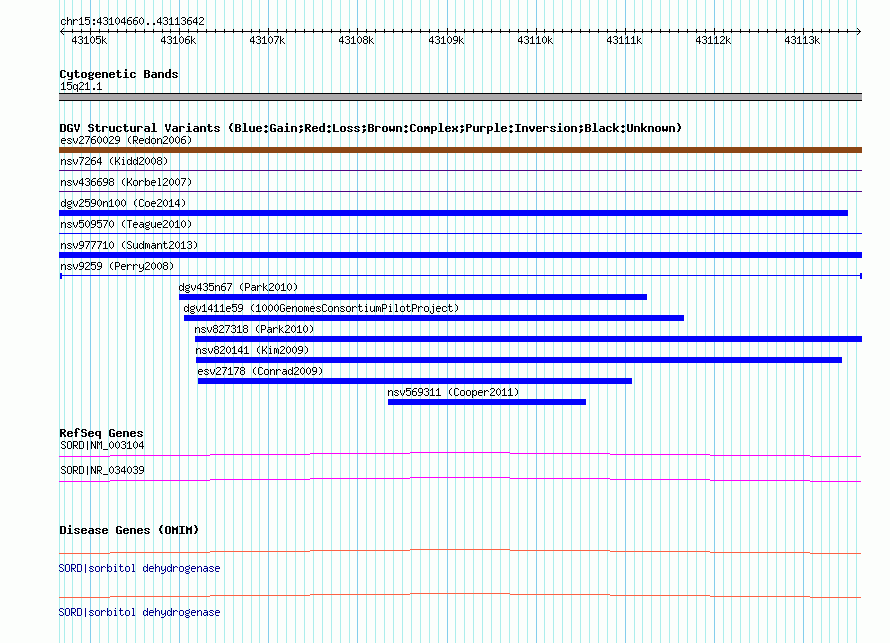890x643 pixels.
Task: Click the nsv977710 (Sudmant2013) gain bar
Action: (x=460, y=255)
